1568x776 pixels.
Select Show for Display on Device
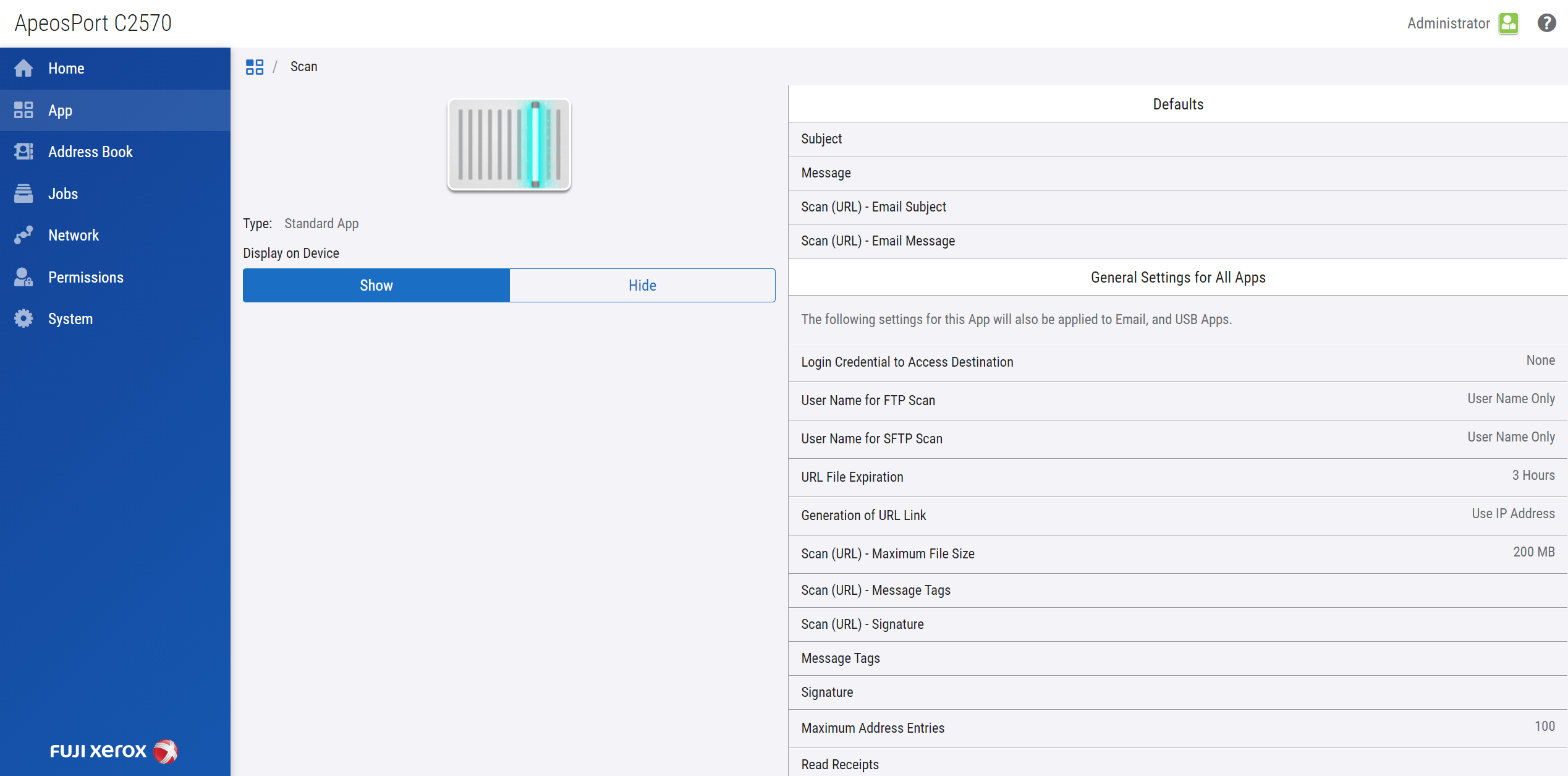point(376,285)
